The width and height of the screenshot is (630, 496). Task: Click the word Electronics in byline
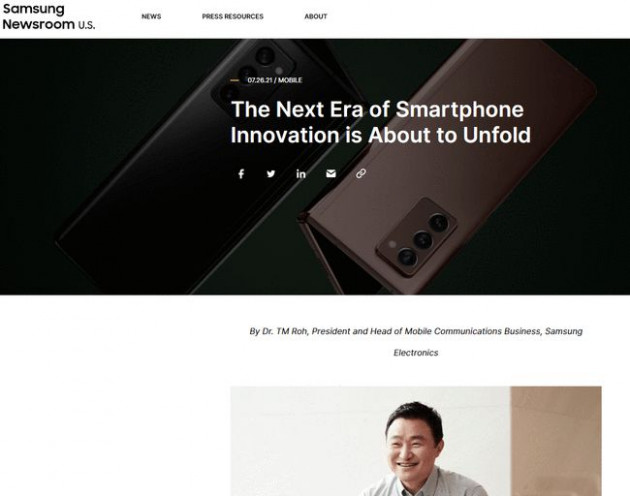pos(416,353)
